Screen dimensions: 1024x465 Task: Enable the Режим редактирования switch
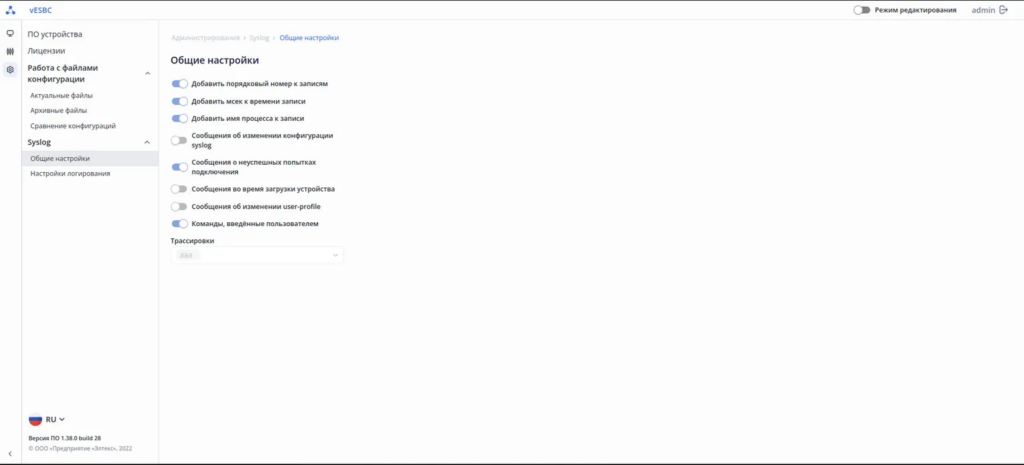tap(861, 10)
